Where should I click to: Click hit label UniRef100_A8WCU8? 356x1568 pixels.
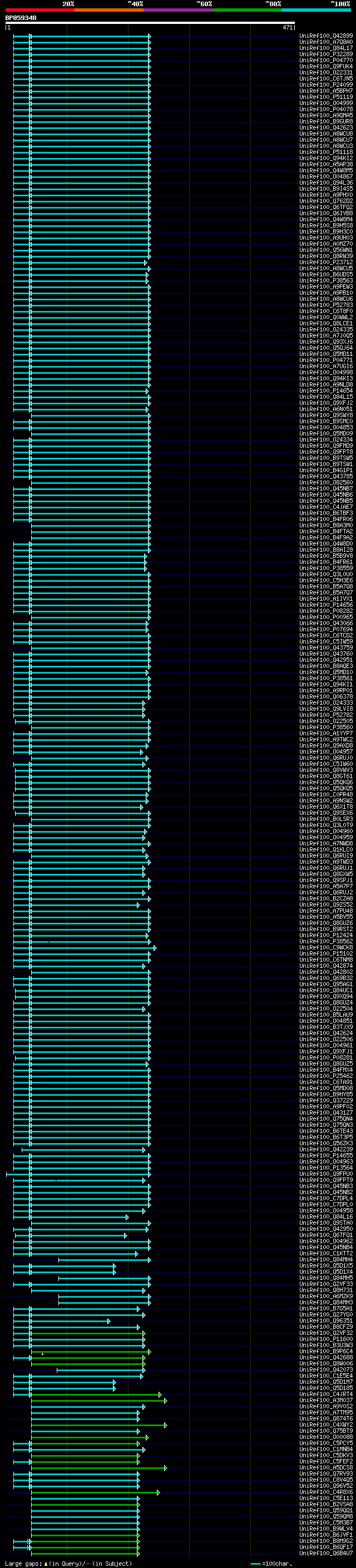click(x=326, y=133)
